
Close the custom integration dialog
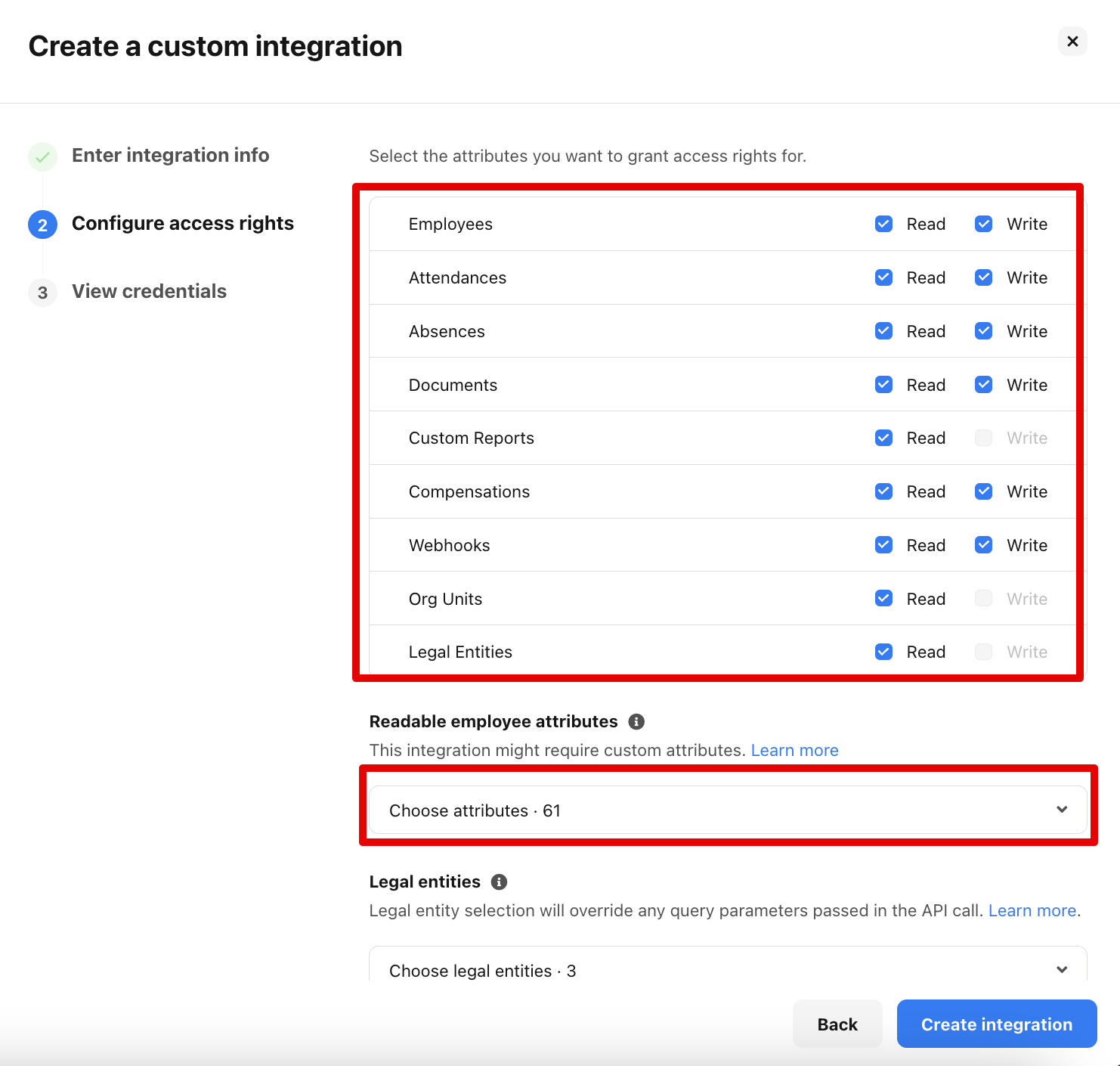click(x=1072, y=42)
